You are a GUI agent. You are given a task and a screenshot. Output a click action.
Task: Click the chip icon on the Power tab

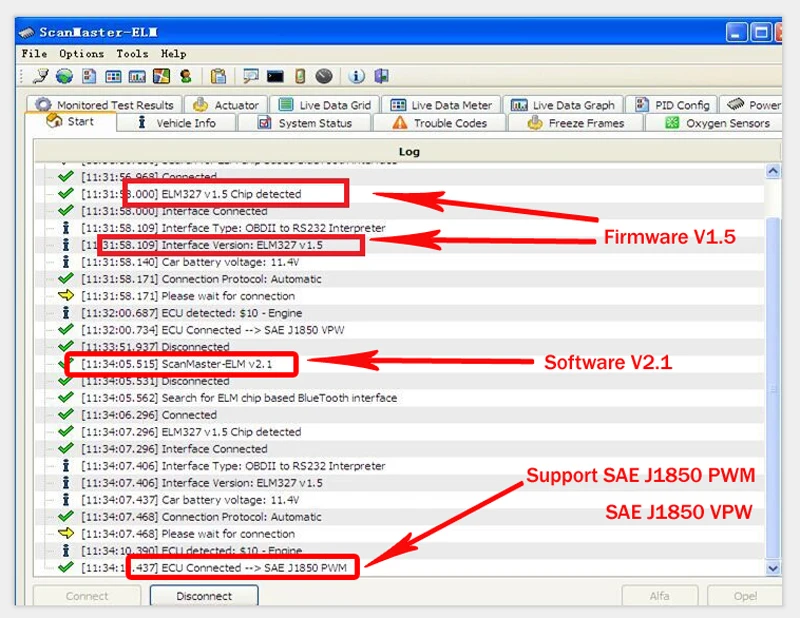point(736,104)
